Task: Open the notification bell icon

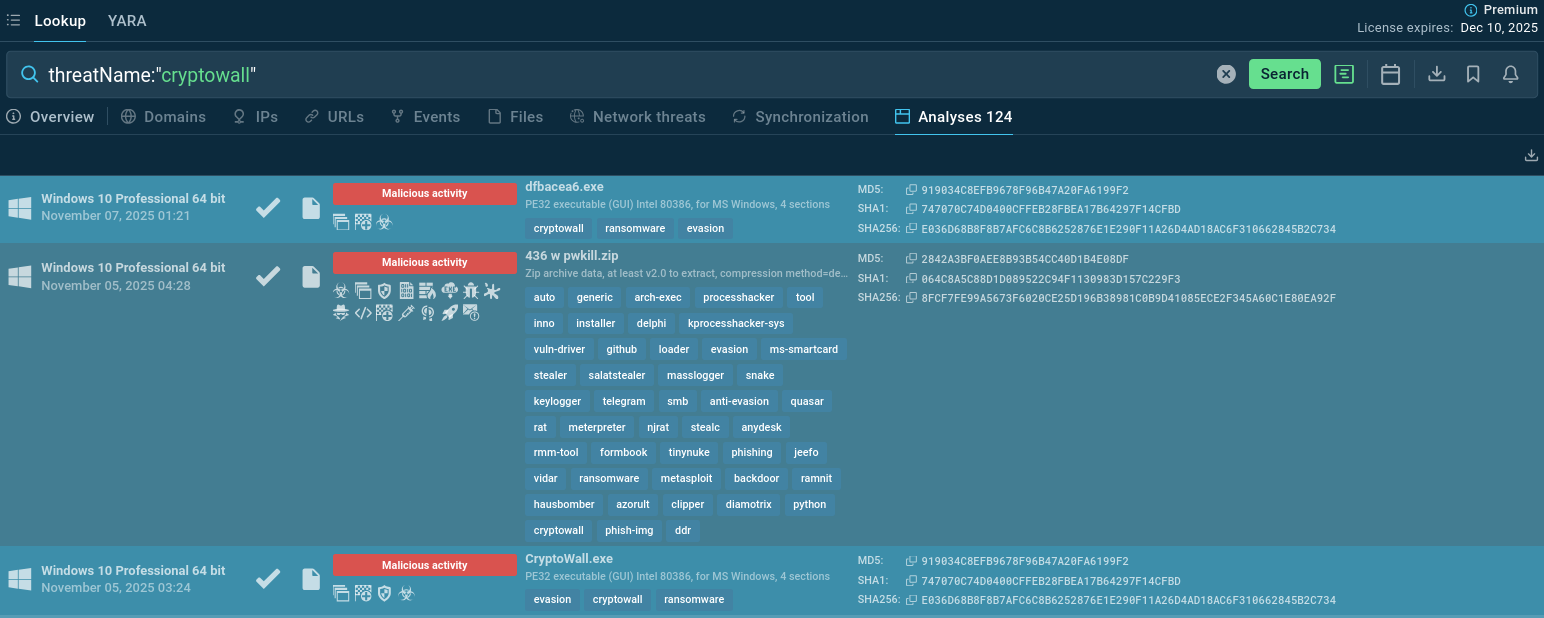Action: (1510, 74)
